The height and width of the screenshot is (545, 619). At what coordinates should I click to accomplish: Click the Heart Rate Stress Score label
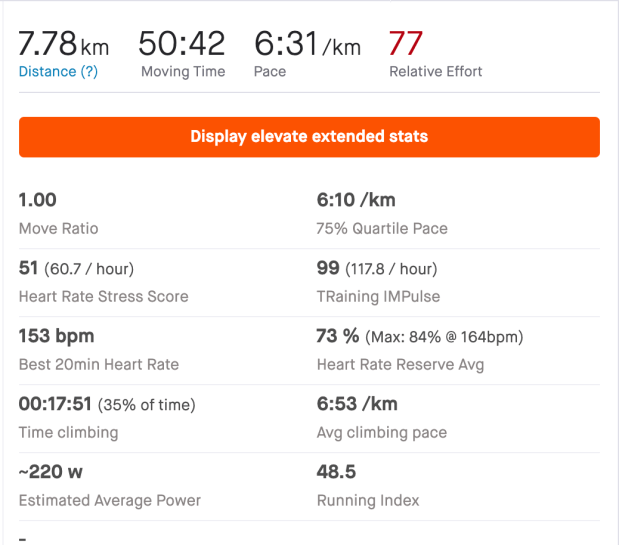pos(103,297)
